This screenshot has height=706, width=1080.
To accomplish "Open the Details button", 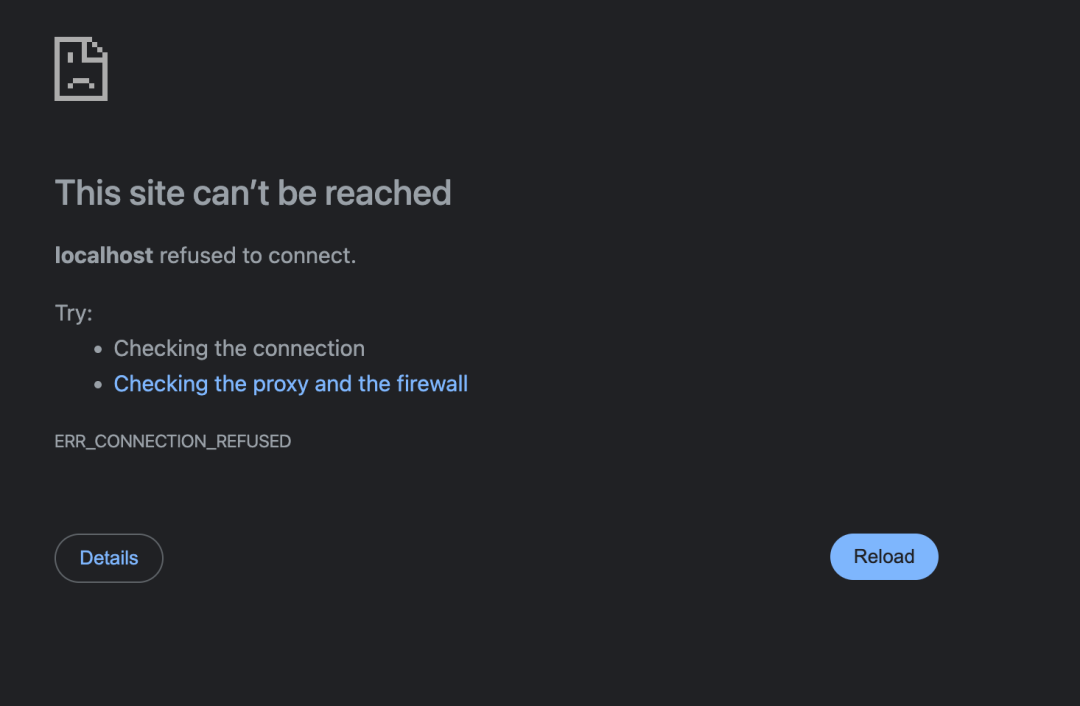I will 109,558.
